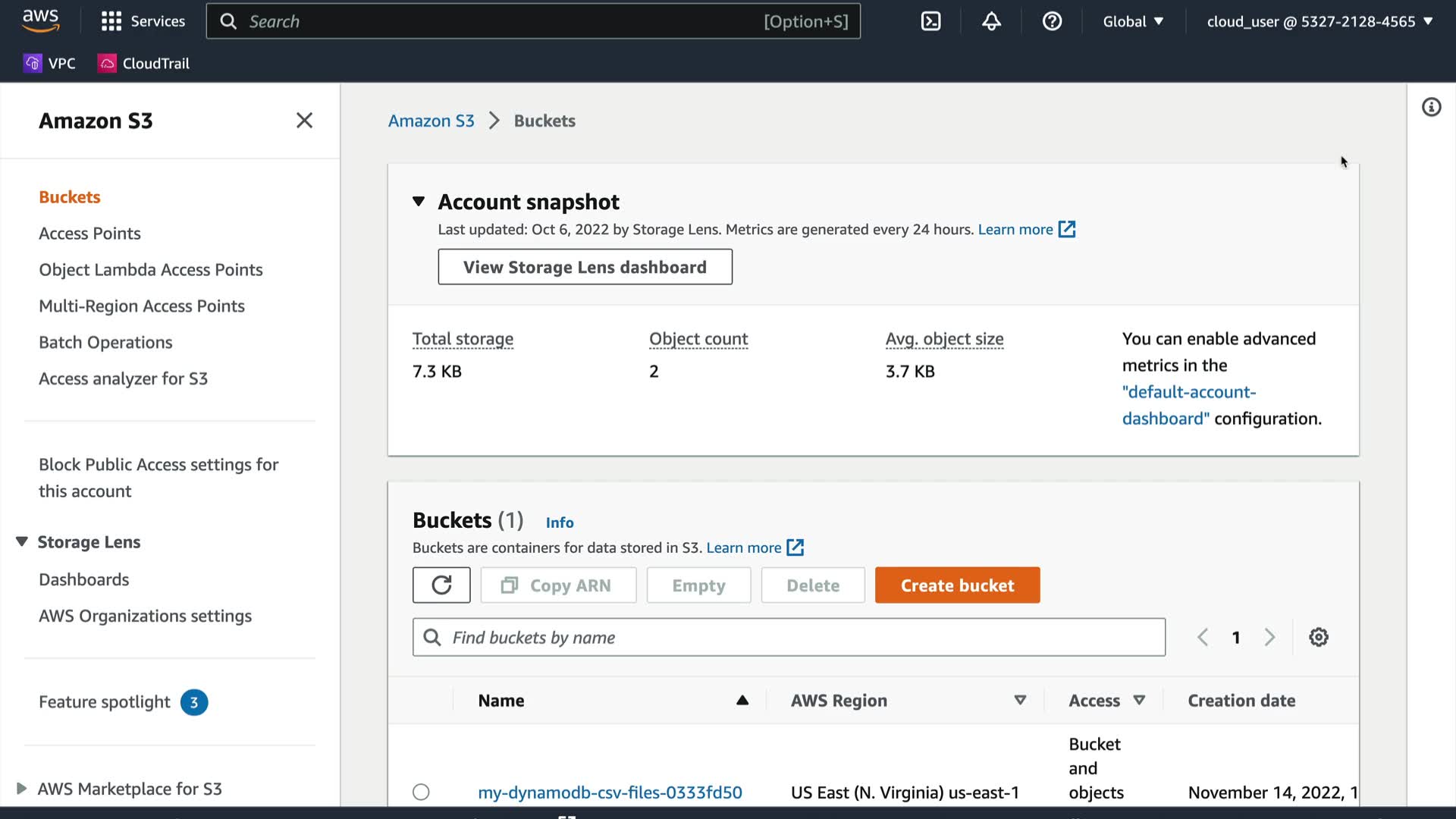This screenshot has width=1456, height=819.
Task: Open table preferences gear icon
Action: [1319, 637]
